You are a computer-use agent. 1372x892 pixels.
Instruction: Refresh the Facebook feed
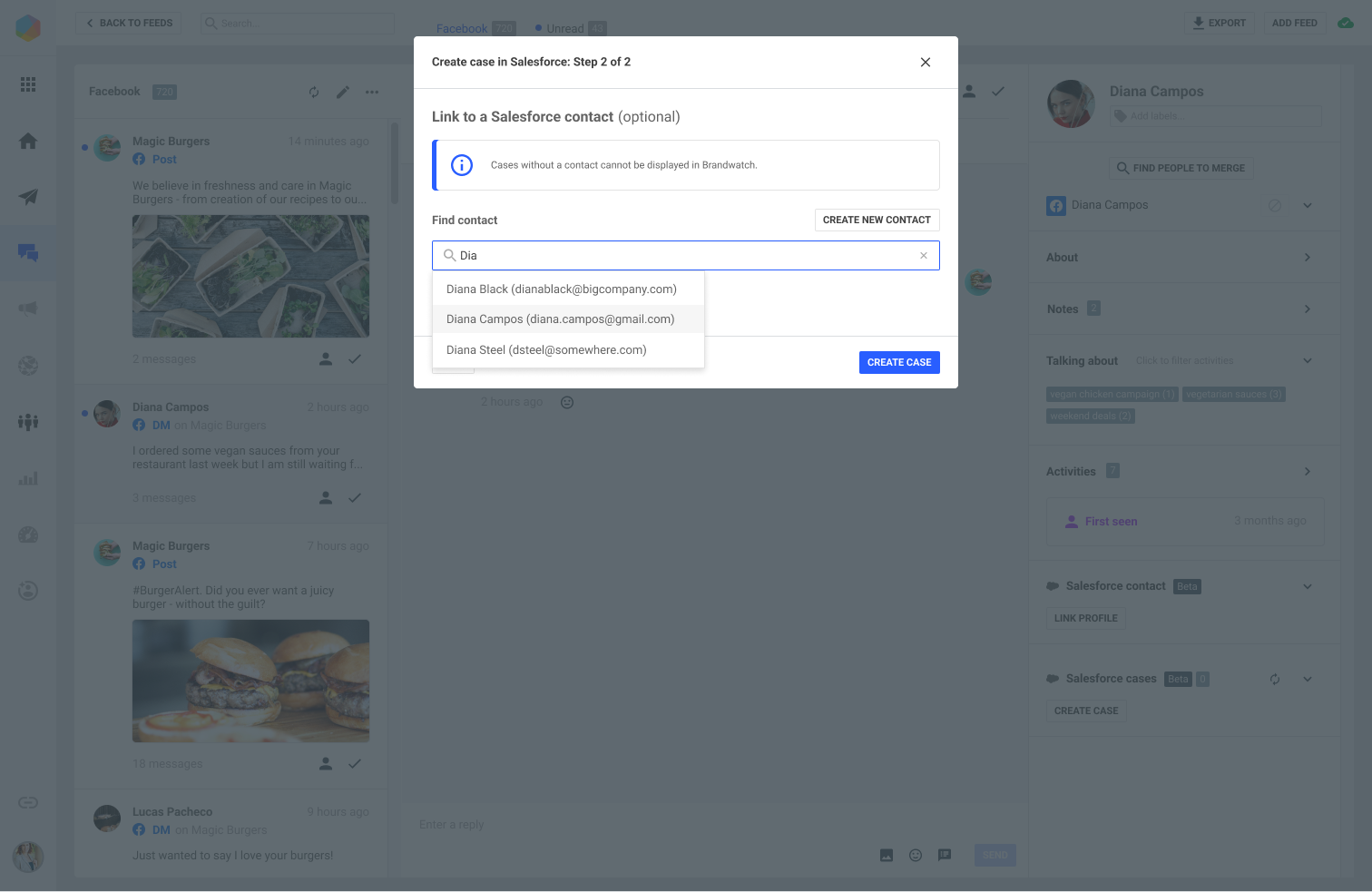point(314,93)
